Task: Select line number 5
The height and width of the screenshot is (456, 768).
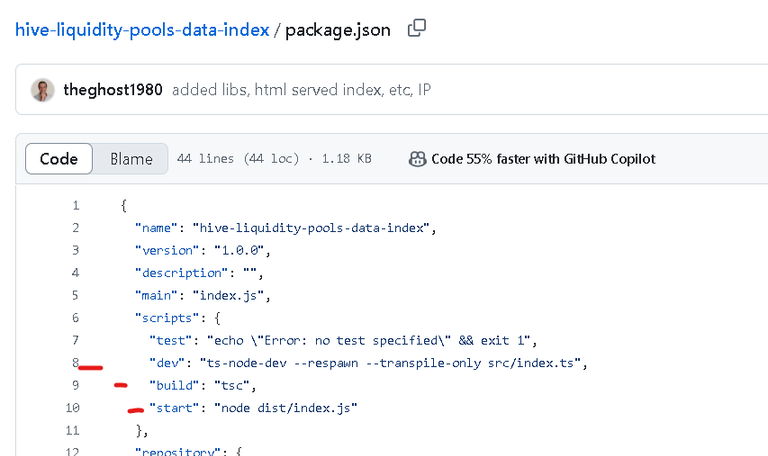Action: [75, 295]
